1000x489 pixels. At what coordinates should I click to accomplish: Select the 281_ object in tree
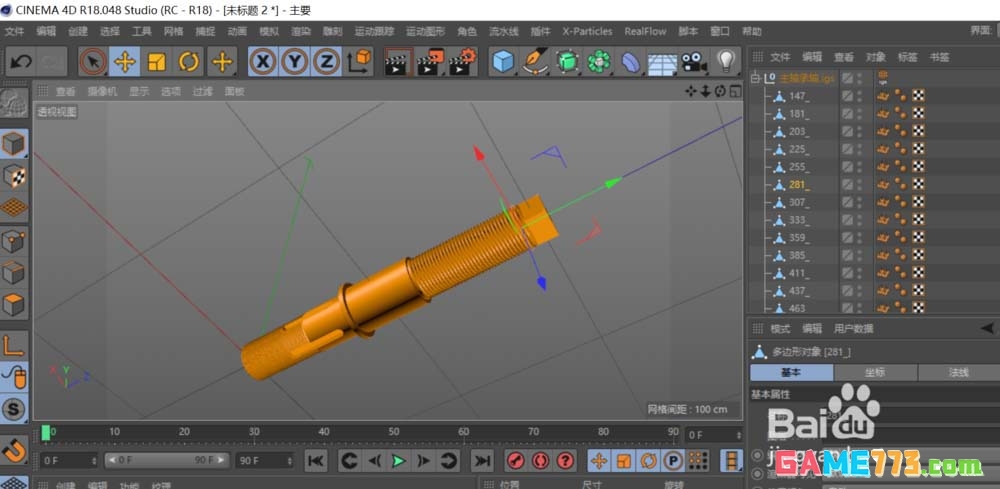799,185
